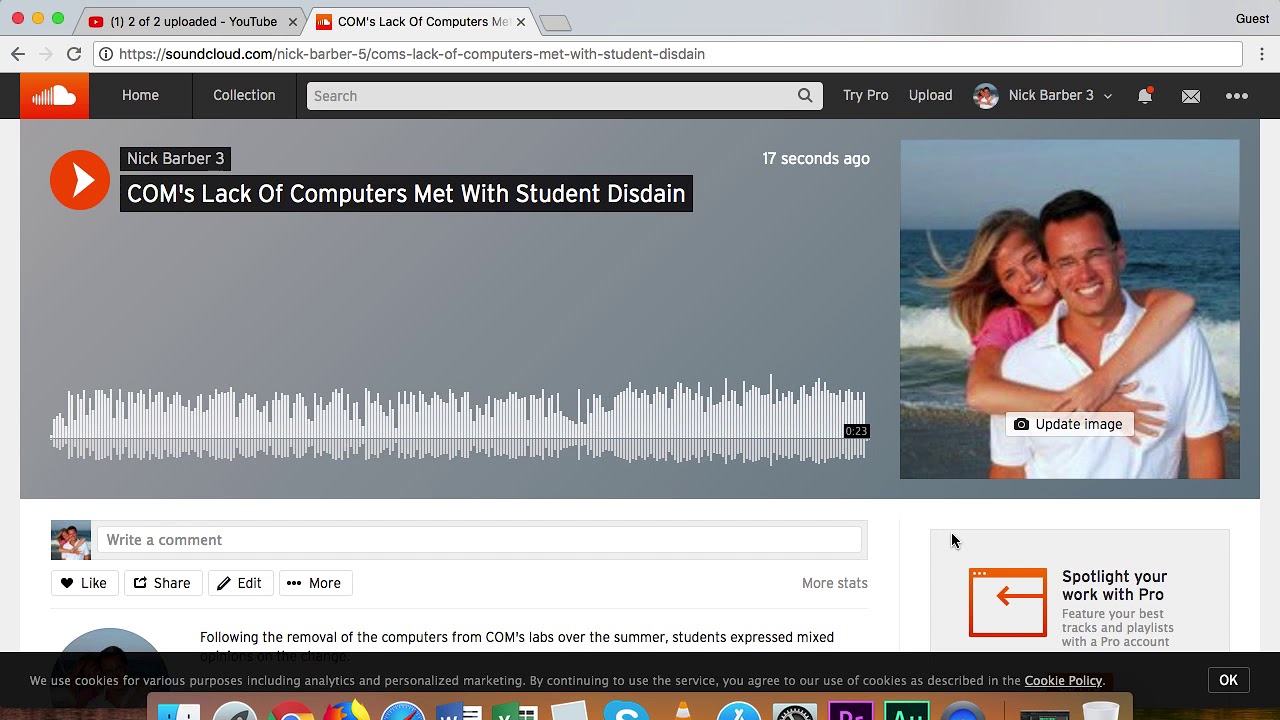Screen dimensions: 1280x720
Task: Open Skype from the dock
Action: coord(627,713)
